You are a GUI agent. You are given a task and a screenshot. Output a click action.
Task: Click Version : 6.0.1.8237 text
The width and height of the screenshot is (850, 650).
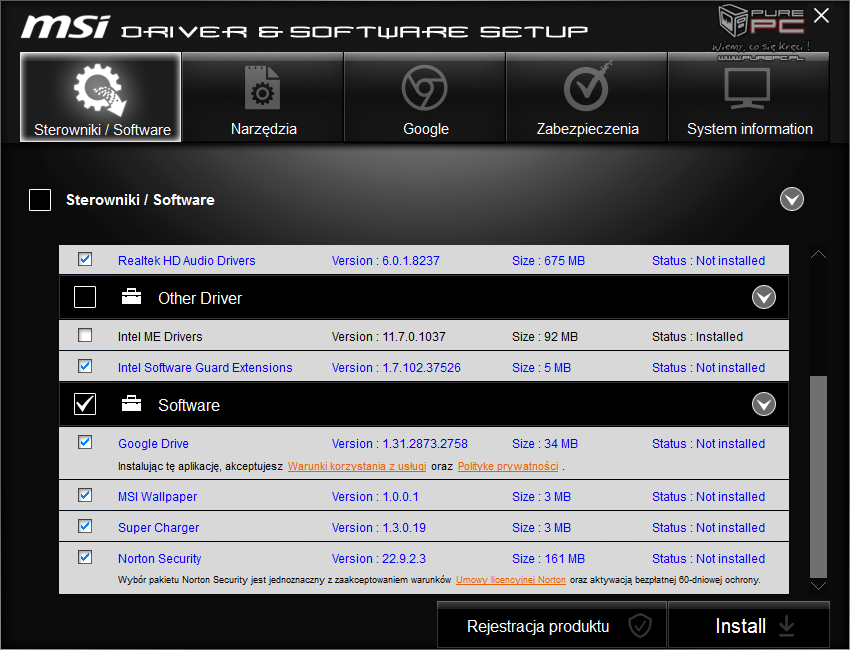point(385,261)
